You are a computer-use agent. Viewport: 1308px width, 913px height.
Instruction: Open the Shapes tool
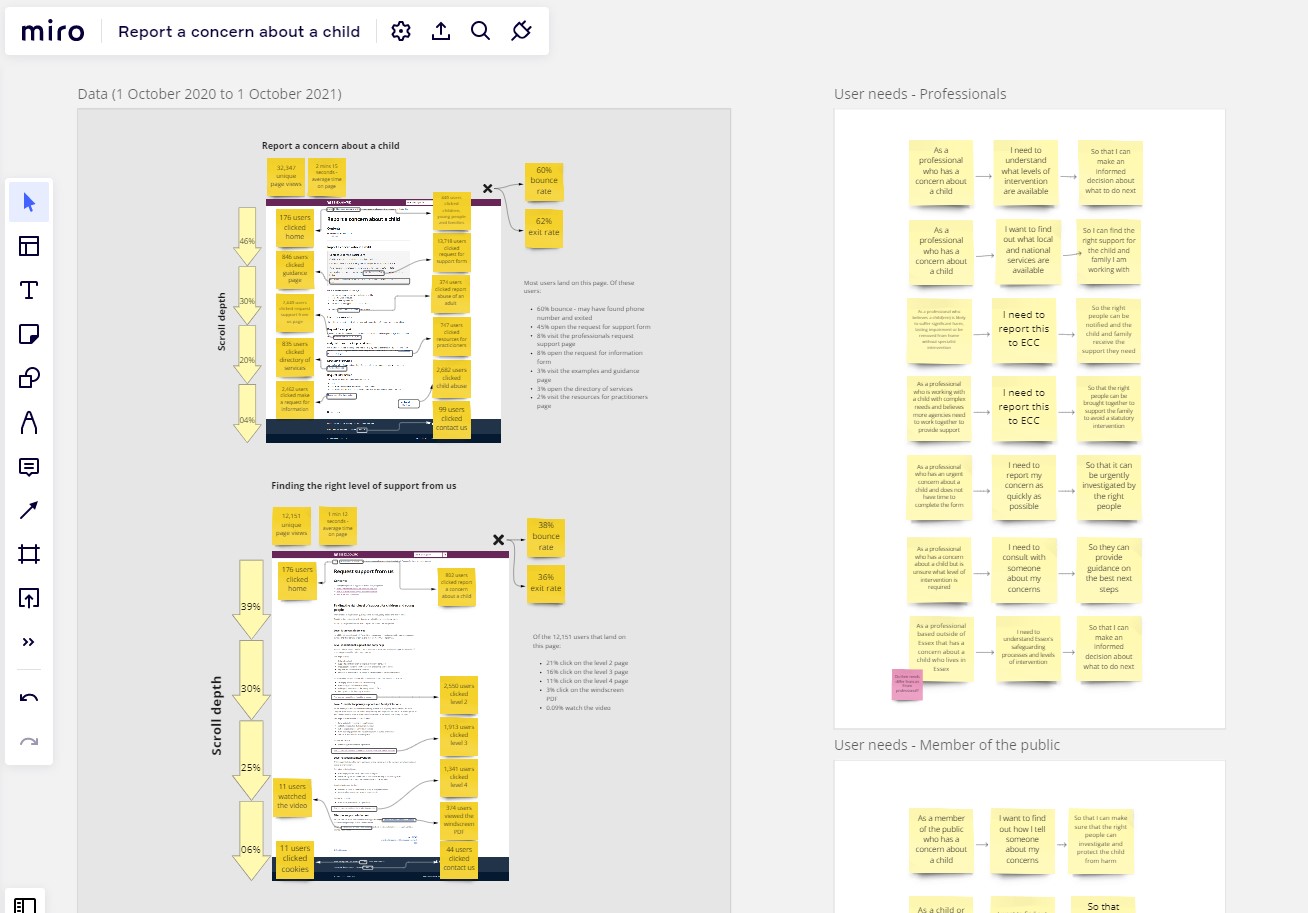pyautogui.click(x=29, y=378)
